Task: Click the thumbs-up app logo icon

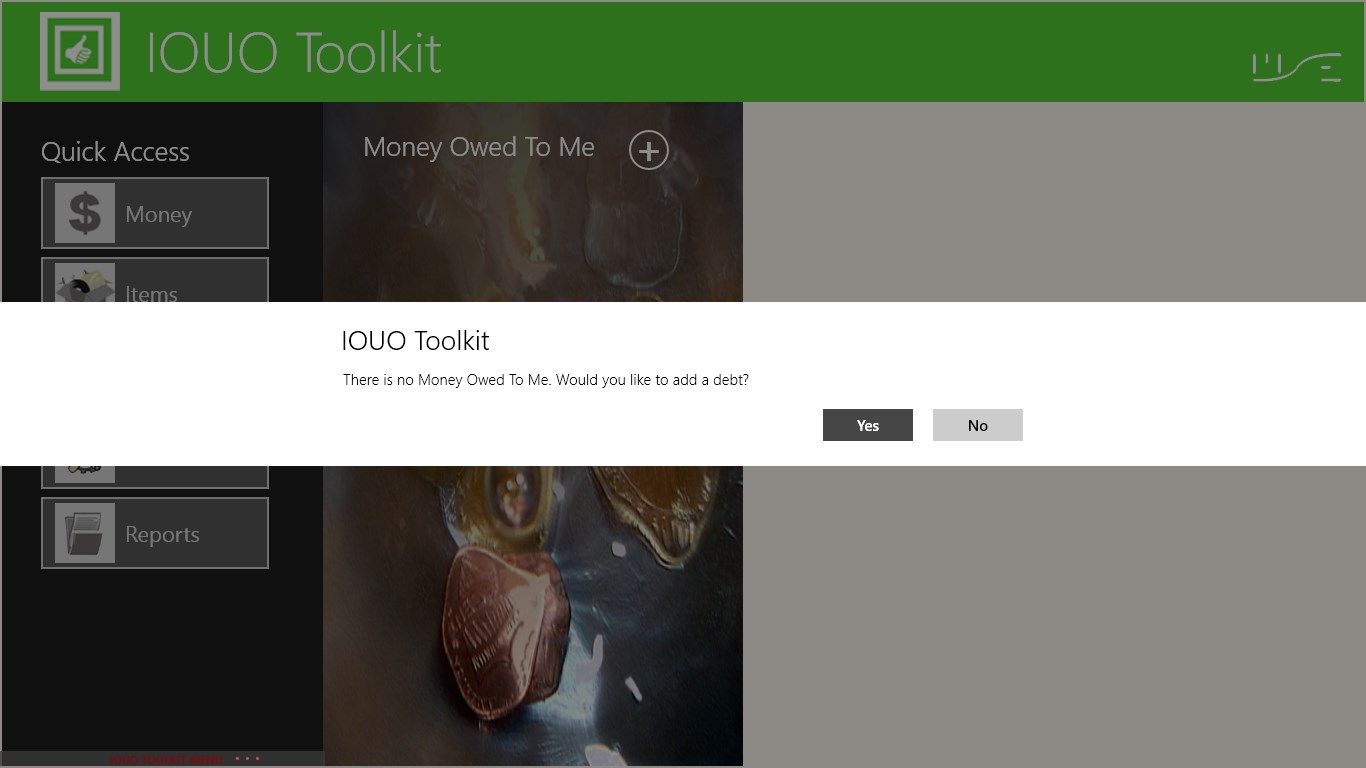Action: [x=80, y=51]
